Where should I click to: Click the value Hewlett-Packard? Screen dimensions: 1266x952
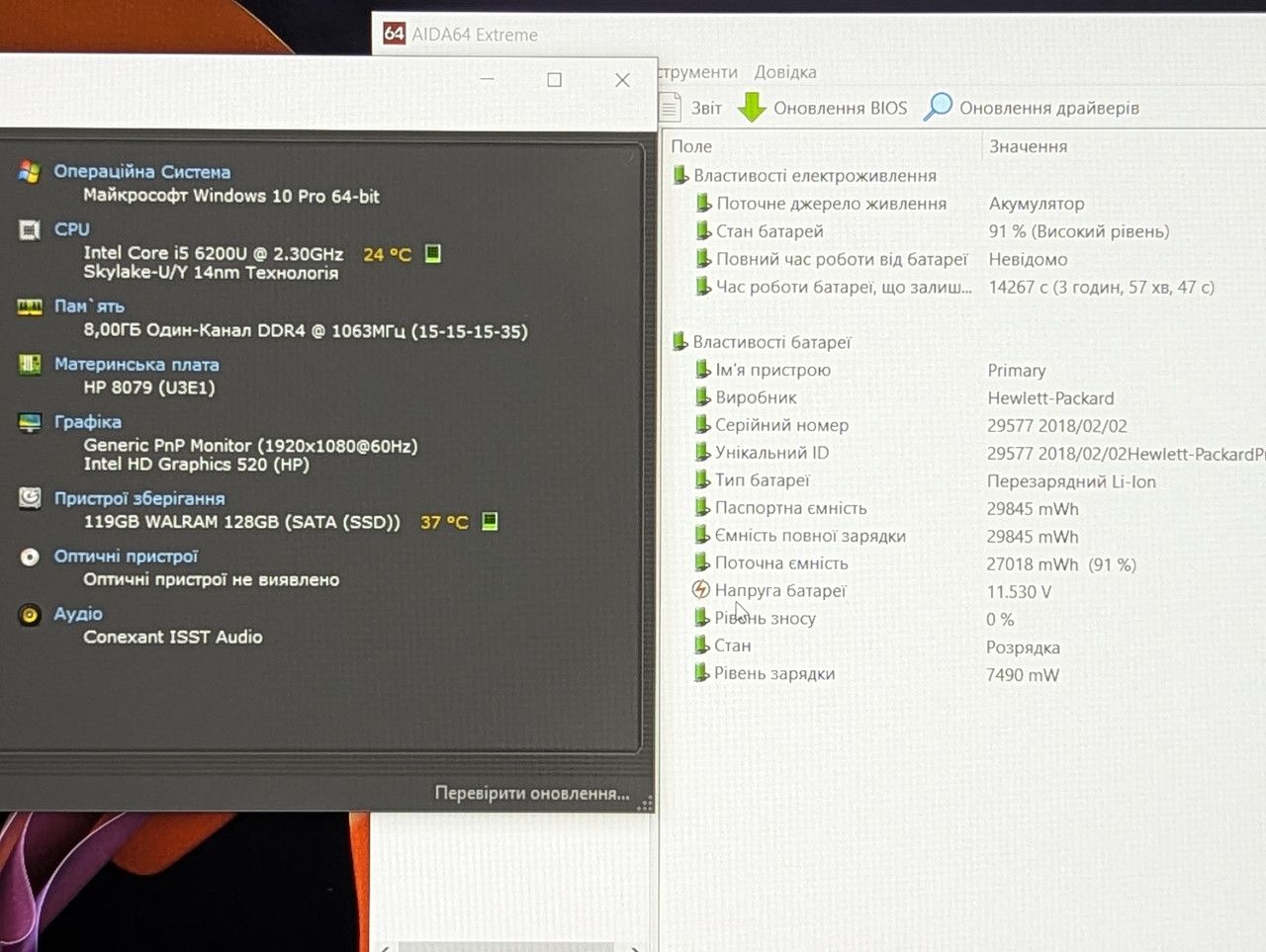tap(1050, 398)
